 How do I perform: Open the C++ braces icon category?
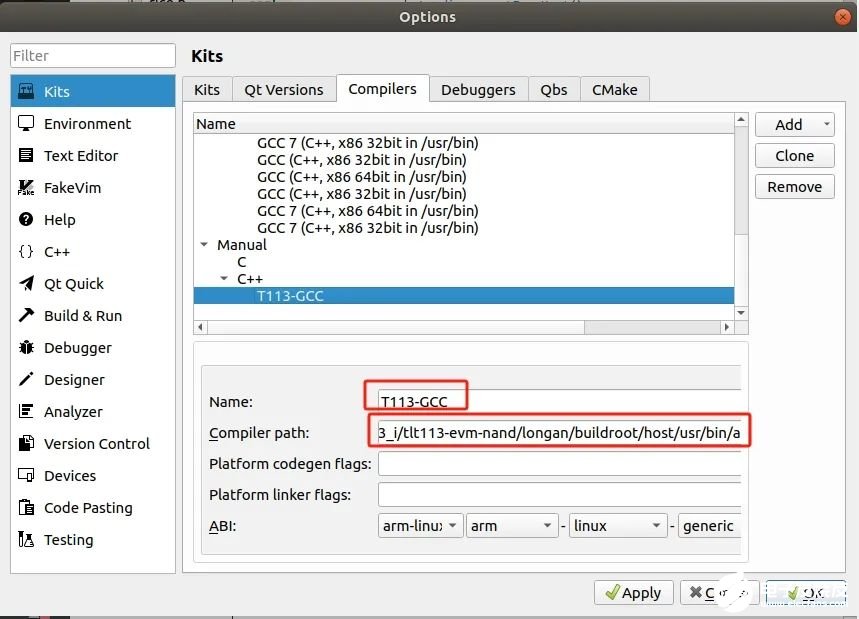[x=26, y=251]
